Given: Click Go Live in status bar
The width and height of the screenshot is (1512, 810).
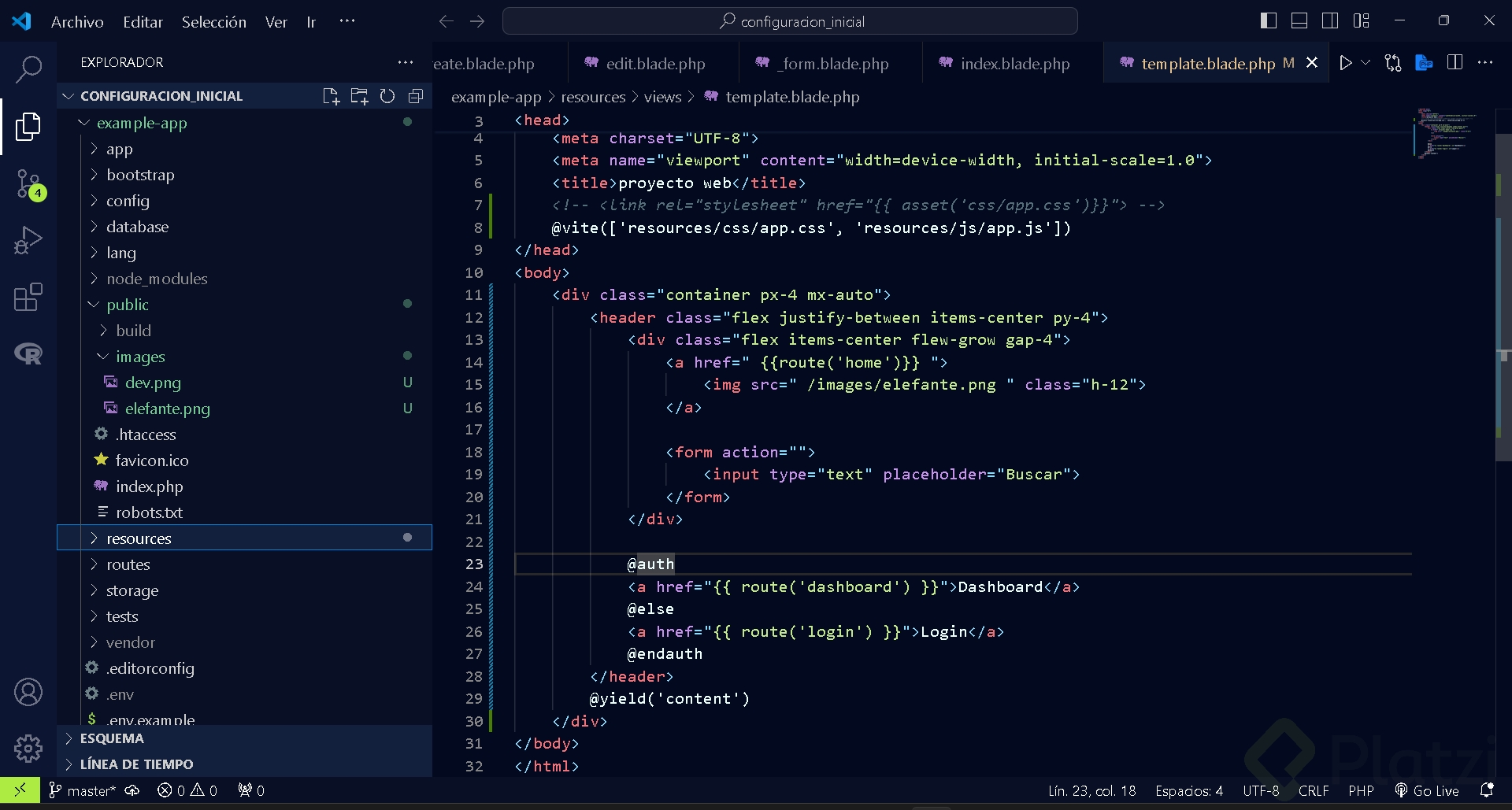Looking at the screenshot, I should (x=1427, y=790).
